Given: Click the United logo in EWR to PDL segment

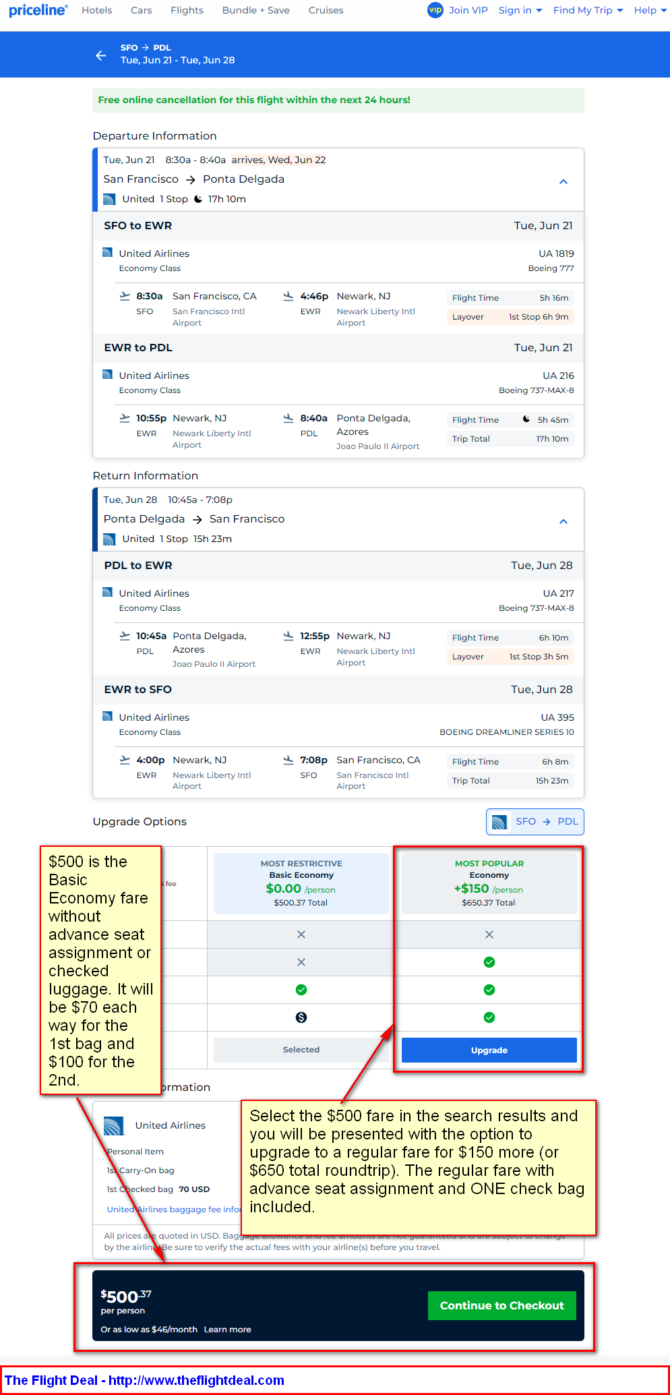Looking at the screenshot, I should click(107, 374).
